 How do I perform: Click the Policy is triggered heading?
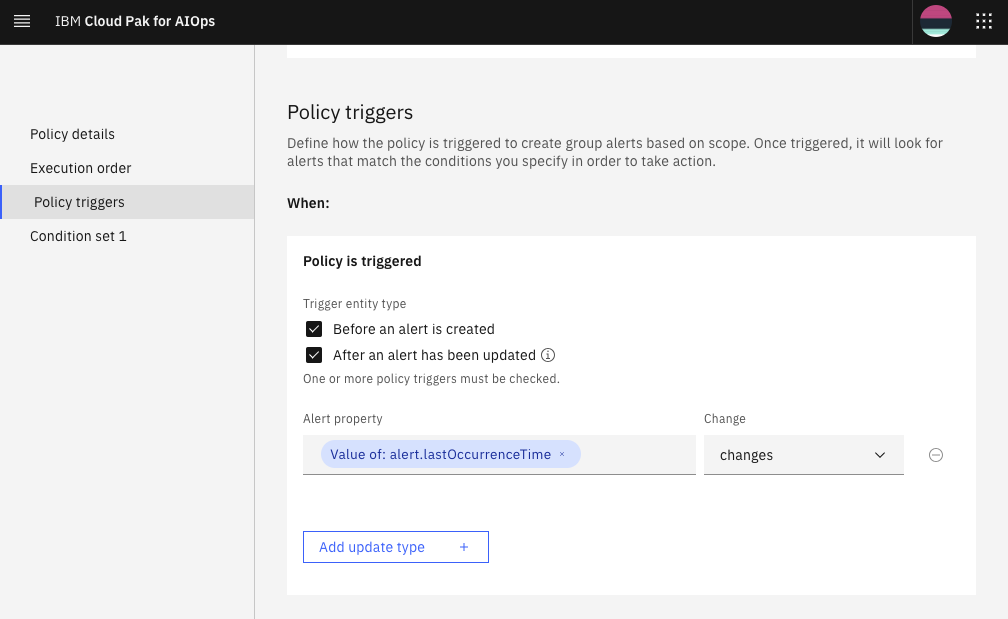coord(362,261)
